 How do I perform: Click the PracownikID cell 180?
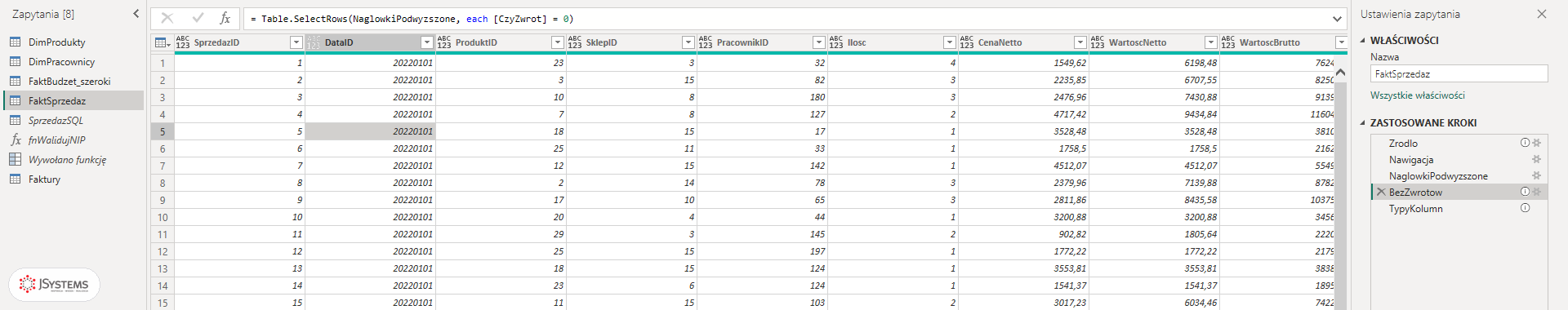coord(762,97)
